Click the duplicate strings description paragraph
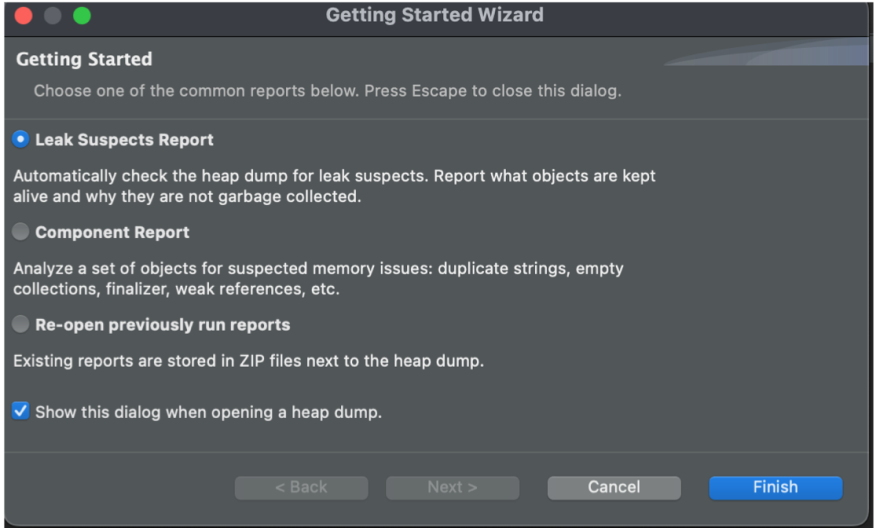880x528 pixels. (x=318, y=279)
